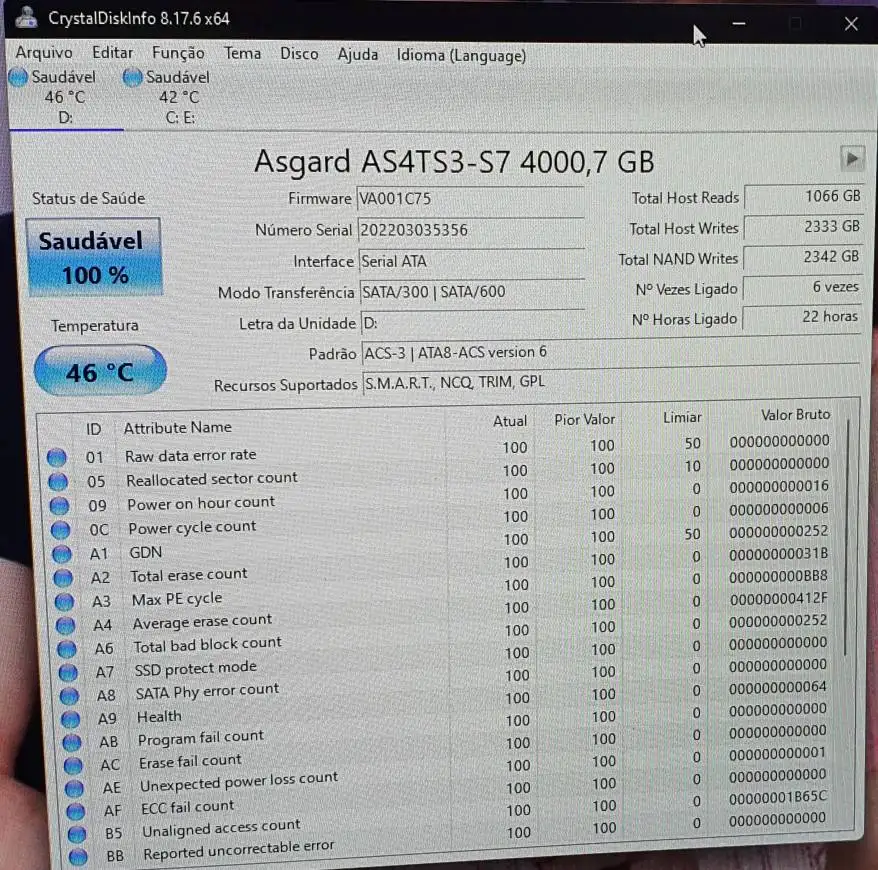Click the Total NAND Writes value 2342 GB

click(x=802, y=257)
